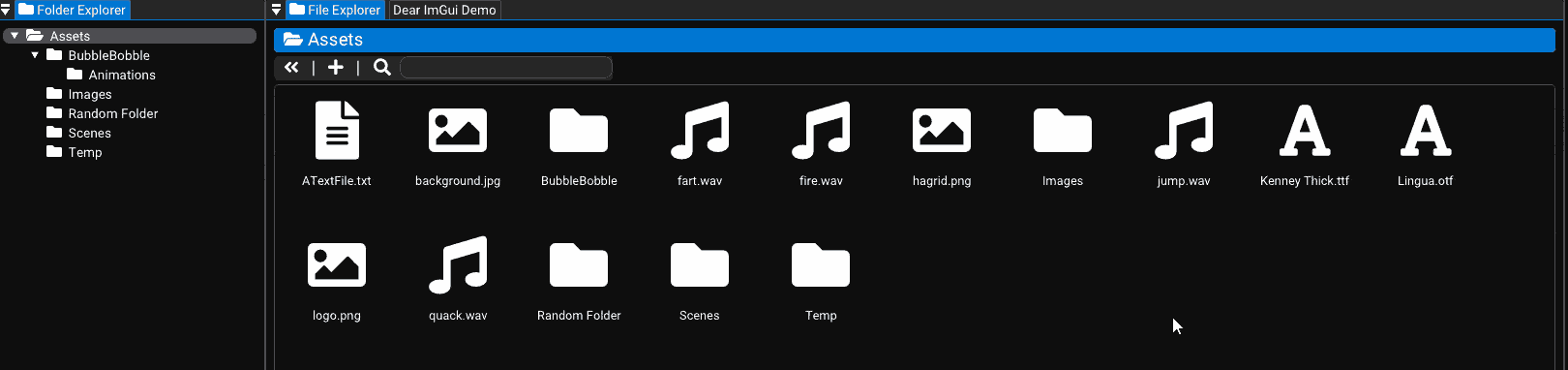Select the quack.wav audio icon
The width and height of the screenshot is (1568, 370).
coord(458,264)
